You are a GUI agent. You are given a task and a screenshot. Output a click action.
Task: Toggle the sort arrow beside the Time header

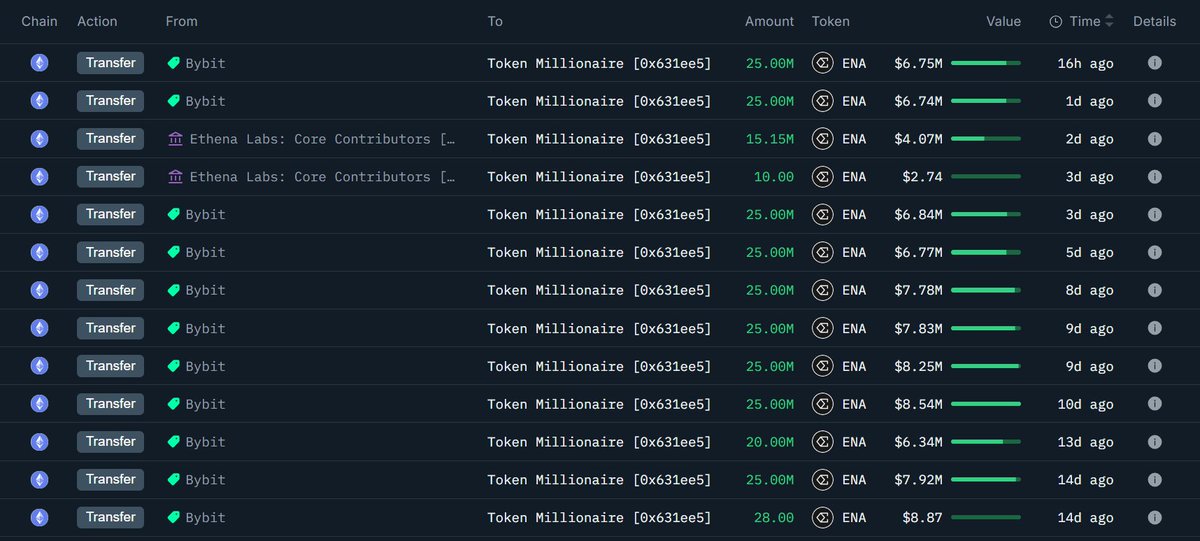tap(1110, 21)
